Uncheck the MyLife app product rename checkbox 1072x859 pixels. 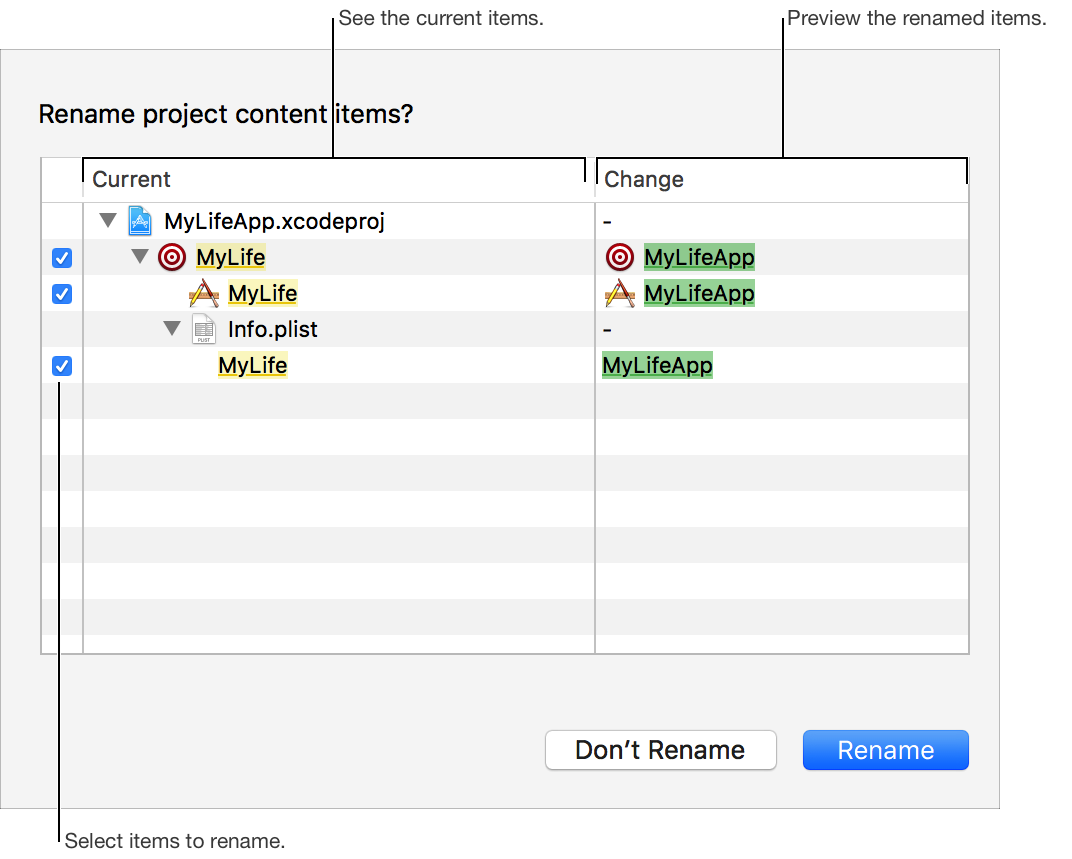tap(62, 294)
